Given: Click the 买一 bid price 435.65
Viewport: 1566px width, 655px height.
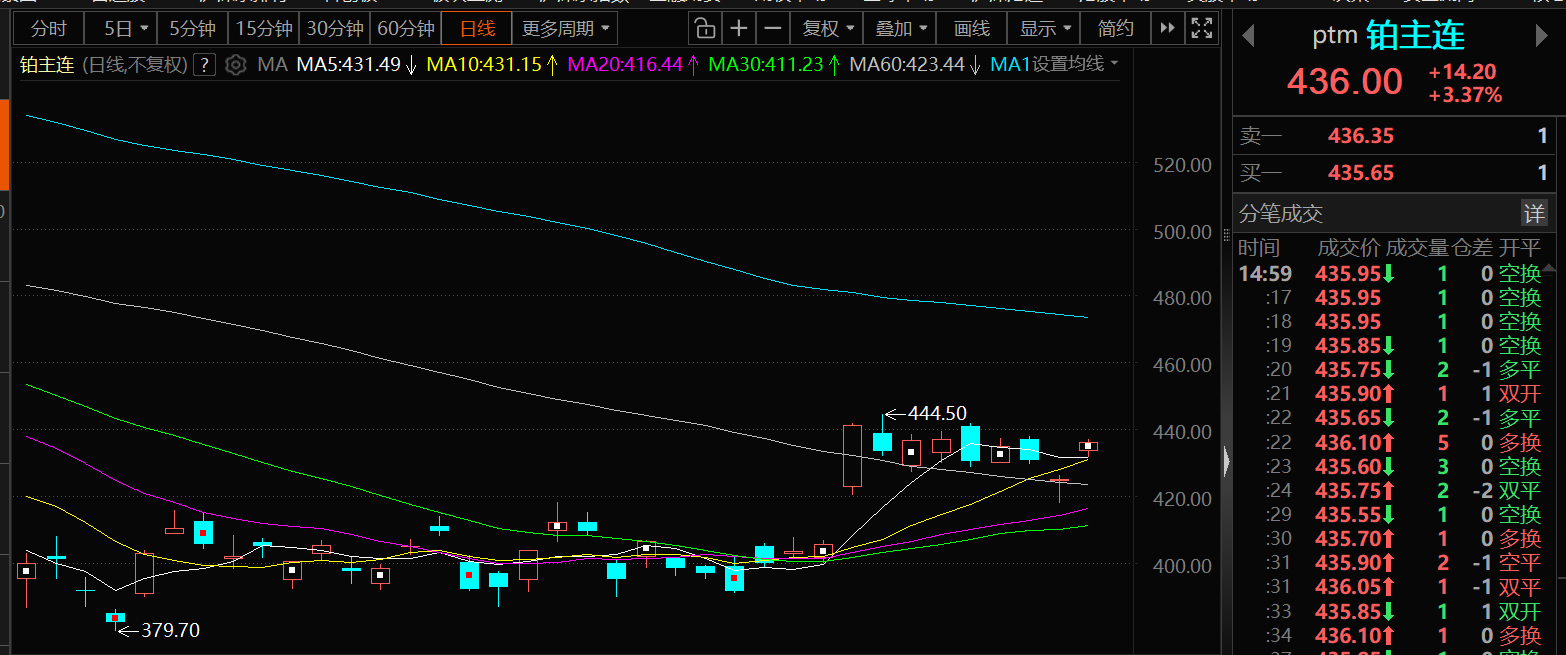Looking at the screenshot, I should [1361, 173].
